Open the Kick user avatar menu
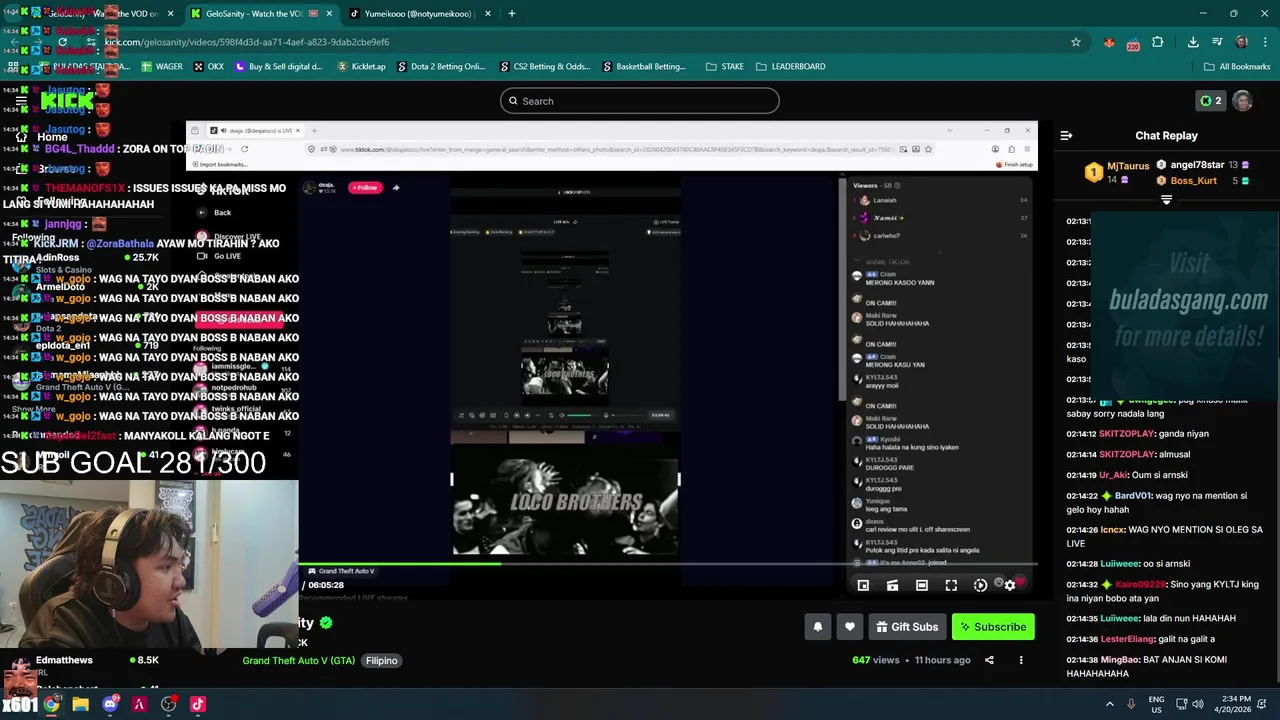The width and height of the screenshot is (1280, 720). (1242, 101)
